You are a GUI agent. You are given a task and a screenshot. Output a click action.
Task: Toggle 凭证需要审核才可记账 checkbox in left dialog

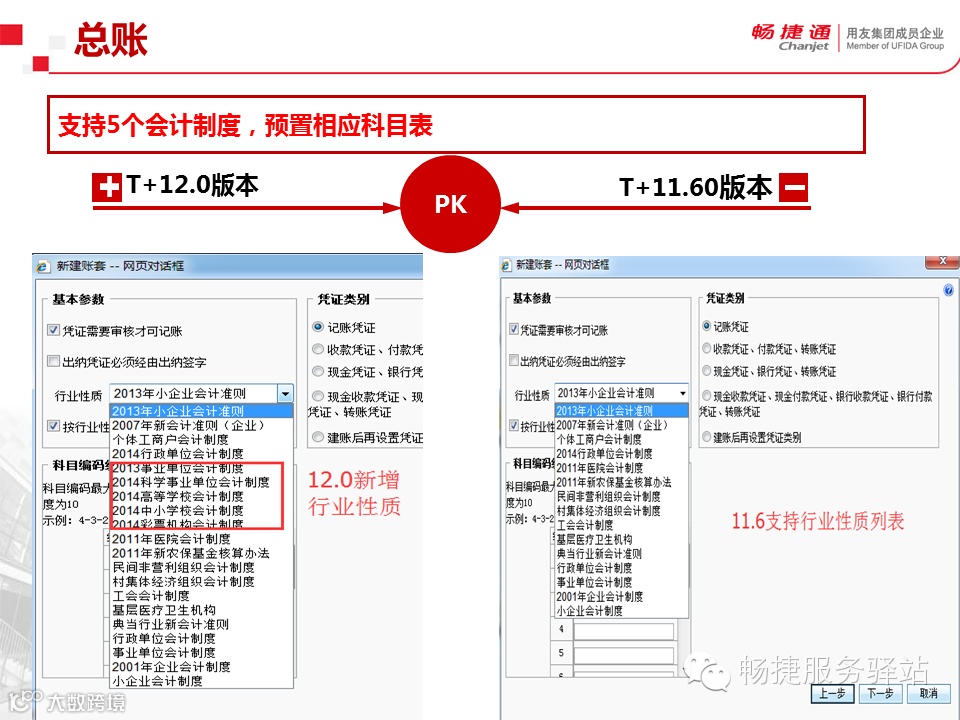coord(54,331)
